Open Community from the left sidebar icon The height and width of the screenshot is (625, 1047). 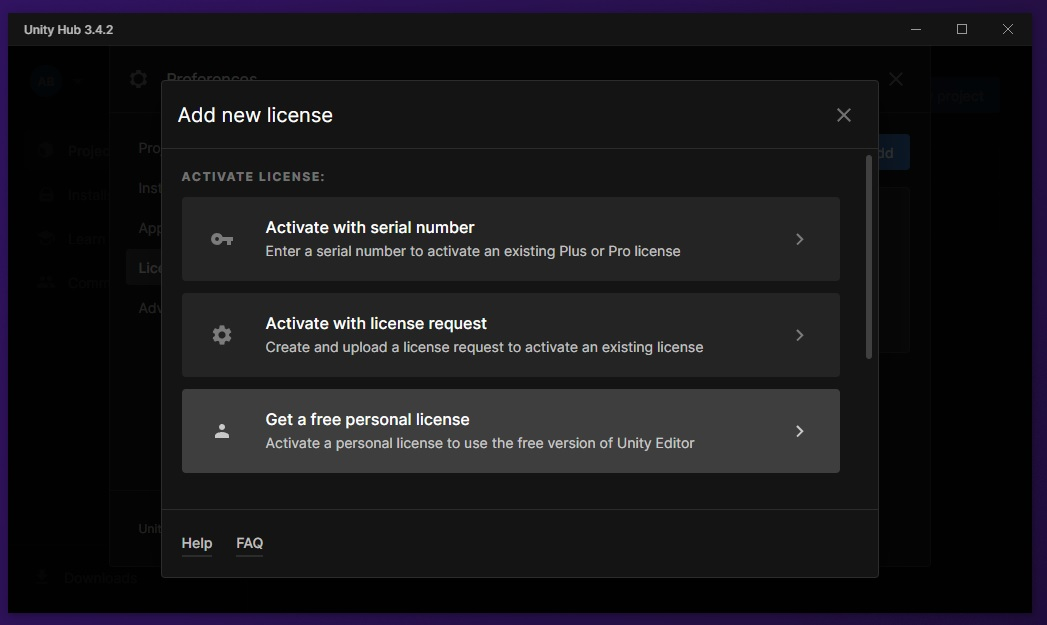click(45, 282)
